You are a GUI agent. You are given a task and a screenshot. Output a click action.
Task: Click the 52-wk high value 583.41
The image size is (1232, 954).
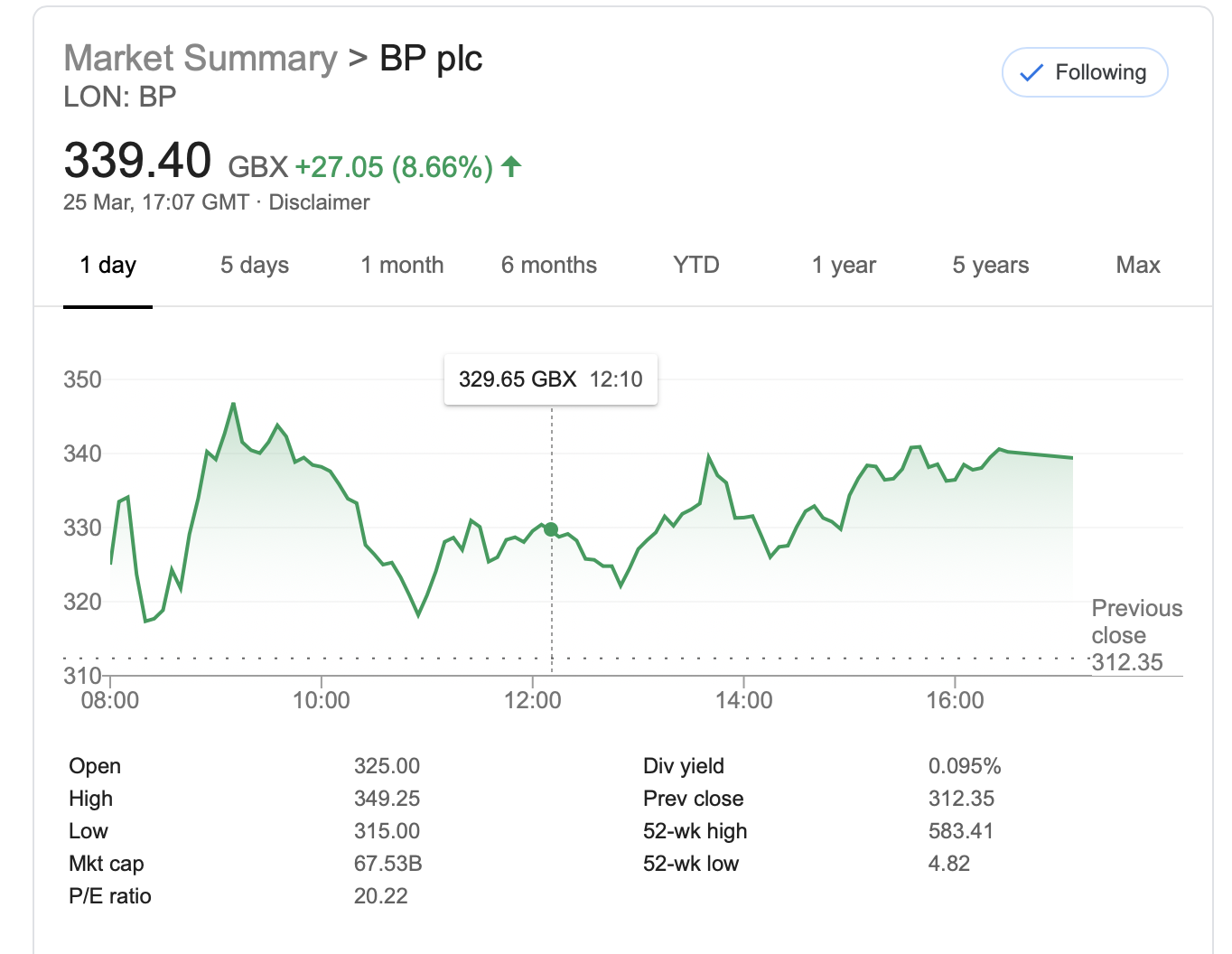[x=961, y=831]
